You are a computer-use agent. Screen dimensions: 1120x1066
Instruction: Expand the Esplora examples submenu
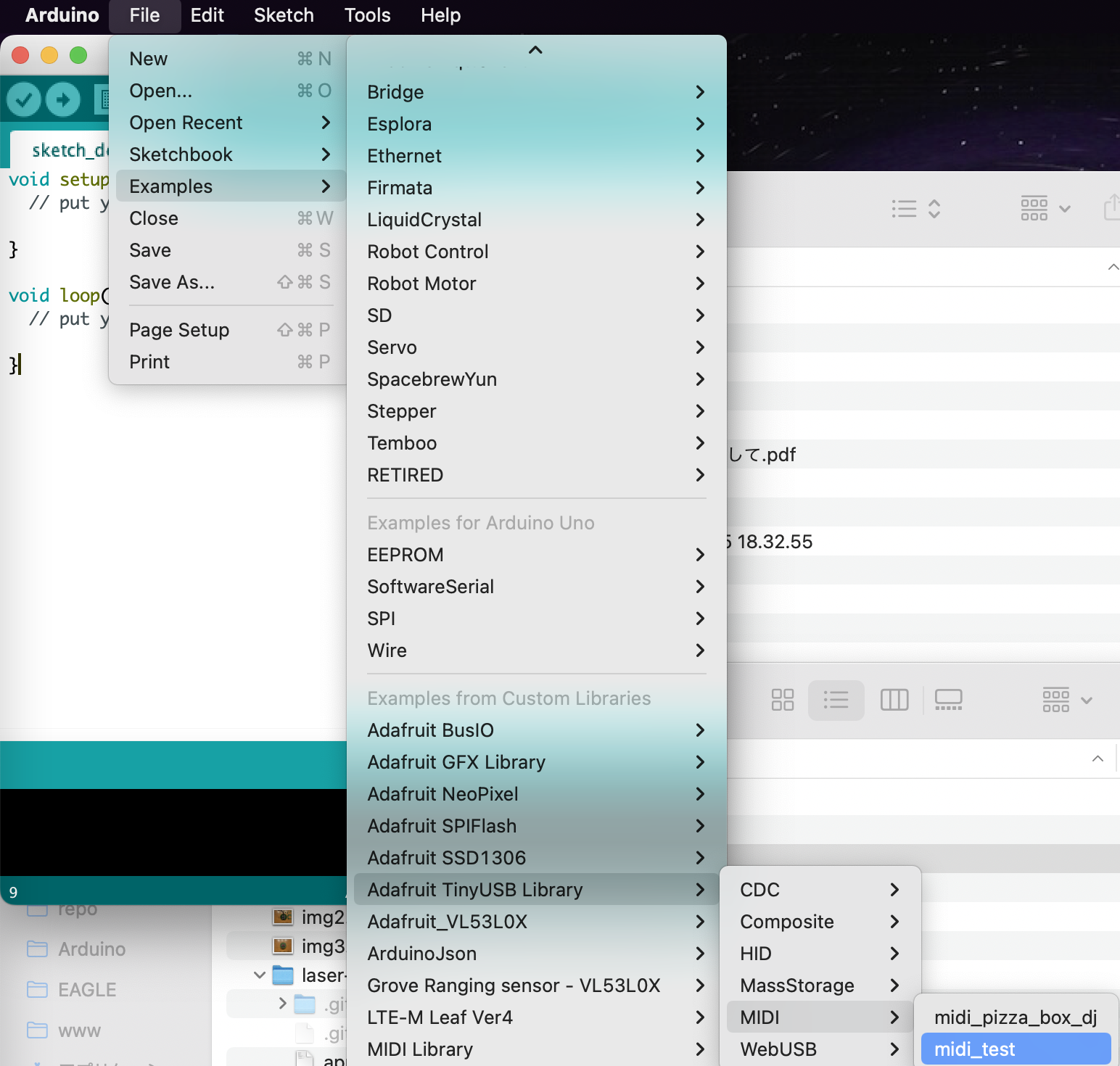(537, 124)
